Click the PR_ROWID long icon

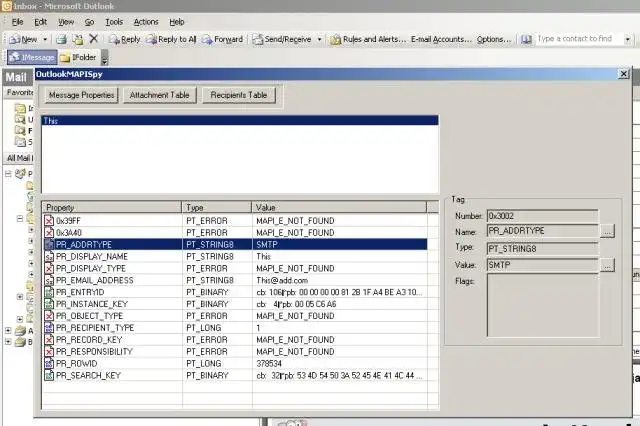pyautogui.click(x=49, y=364)
